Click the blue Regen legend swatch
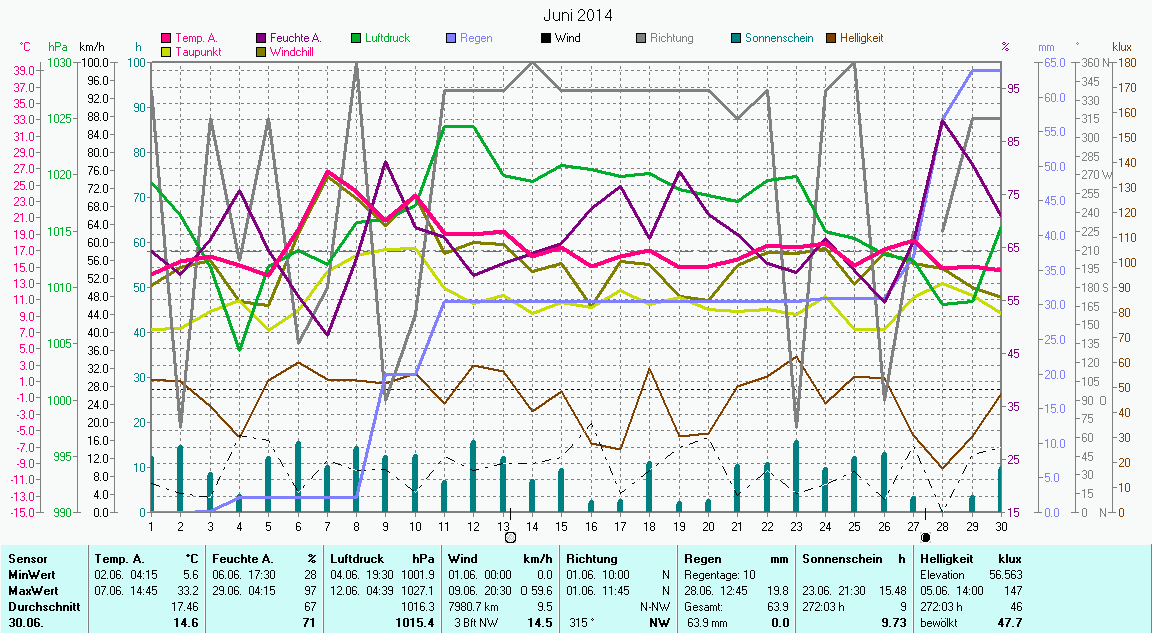This screenshot has height=633, width=1152. (451, 39)
